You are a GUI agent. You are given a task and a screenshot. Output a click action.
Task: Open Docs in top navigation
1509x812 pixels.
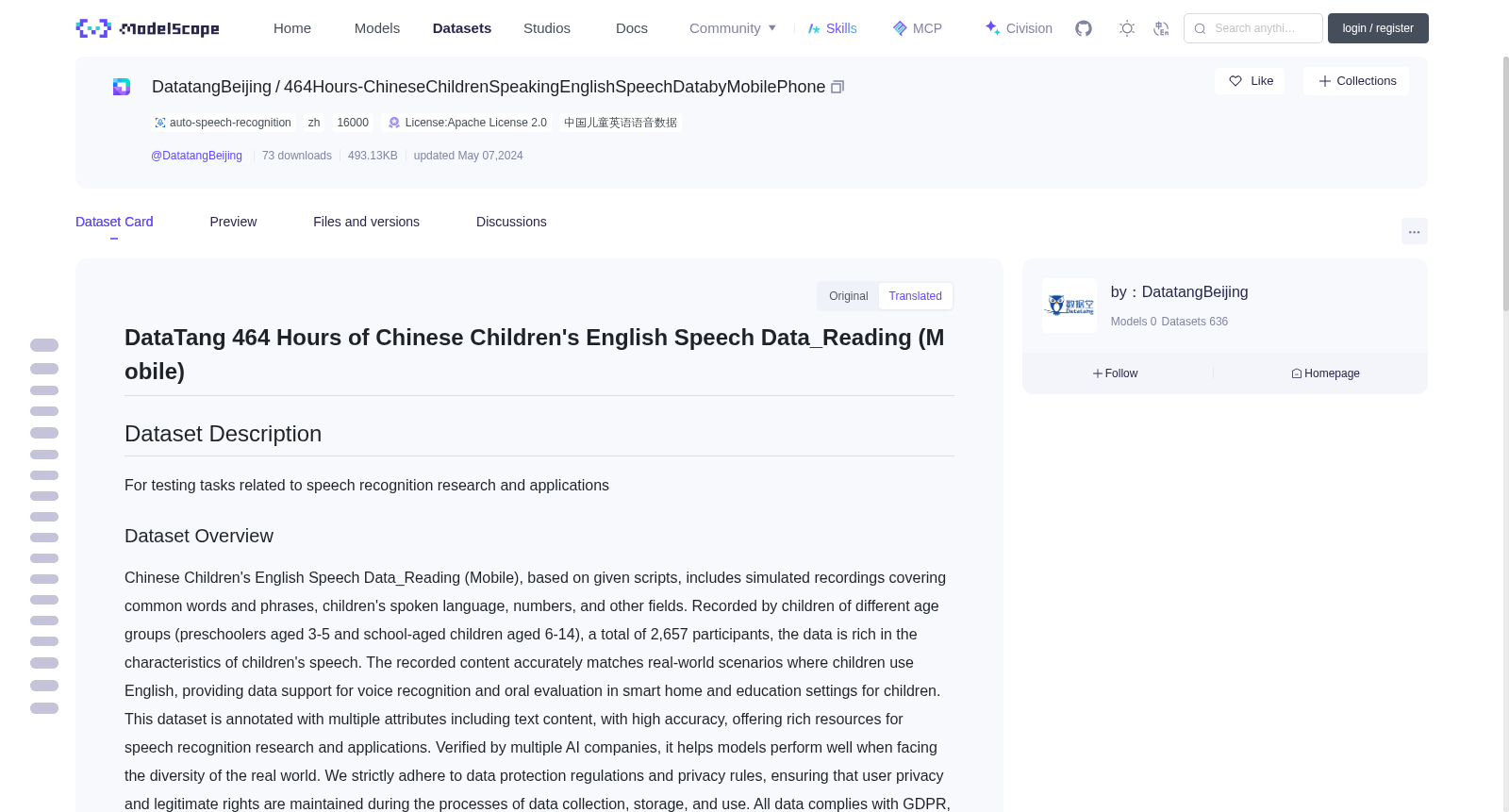(632, 28)
